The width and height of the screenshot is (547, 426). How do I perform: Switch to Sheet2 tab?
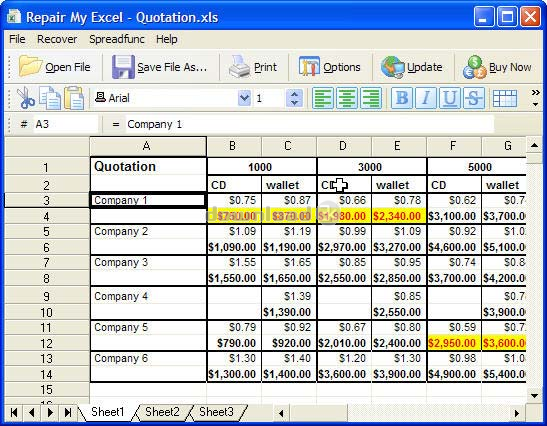(162, 412)
